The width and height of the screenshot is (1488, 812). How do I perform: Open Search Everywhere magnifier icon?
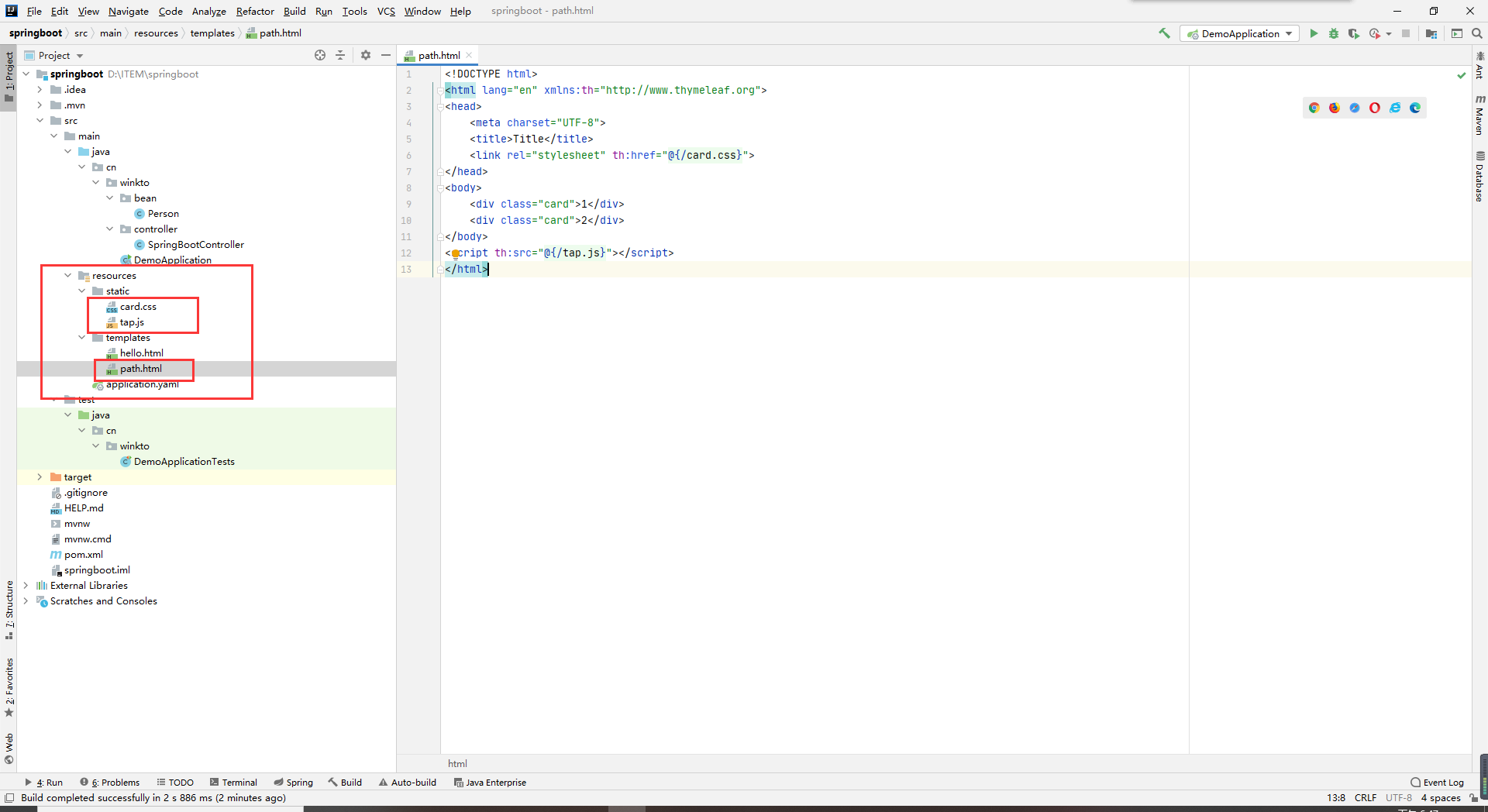click(1477, 33)
